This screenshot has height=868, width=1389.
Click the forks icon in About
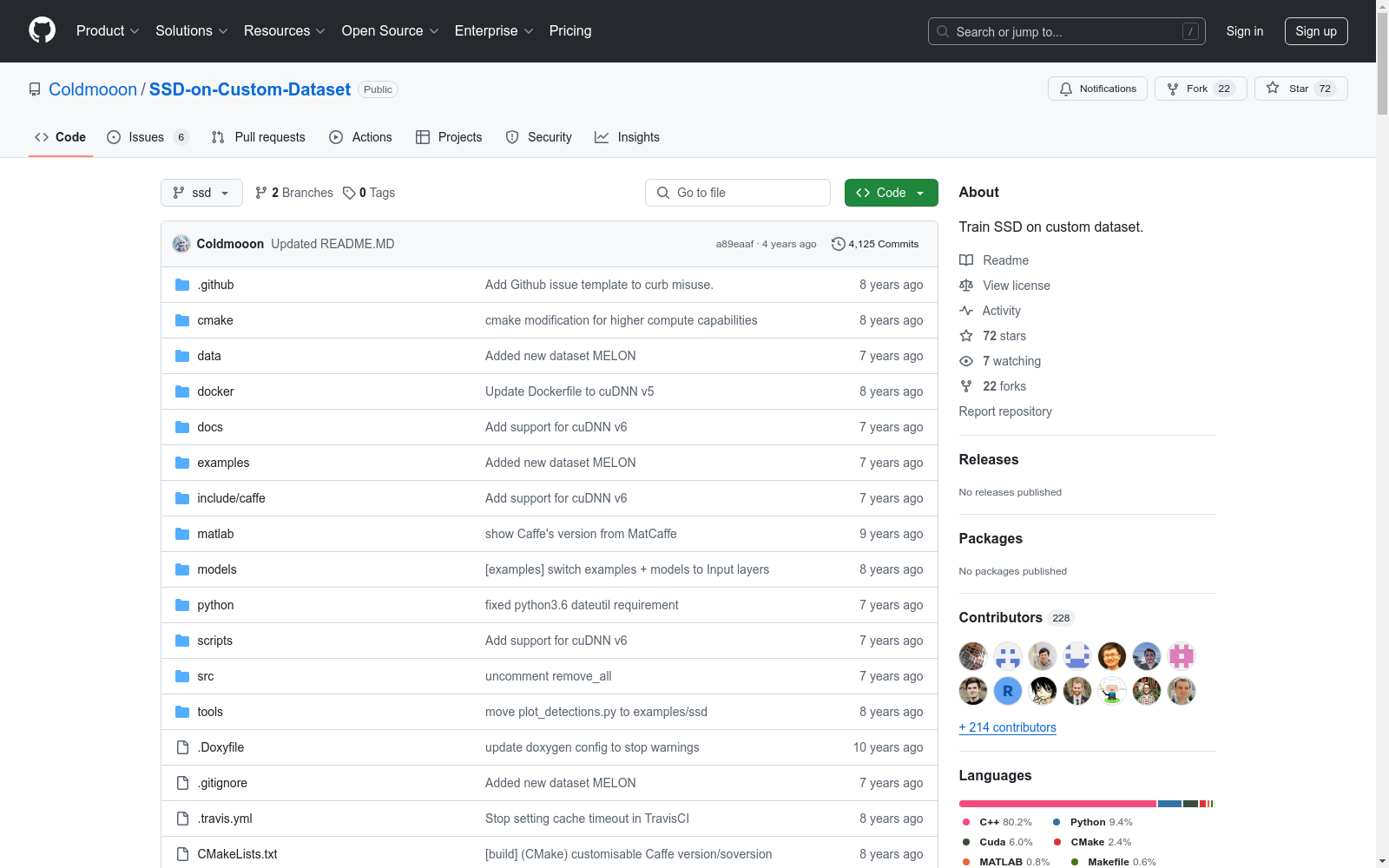click(x=966, y=386)
